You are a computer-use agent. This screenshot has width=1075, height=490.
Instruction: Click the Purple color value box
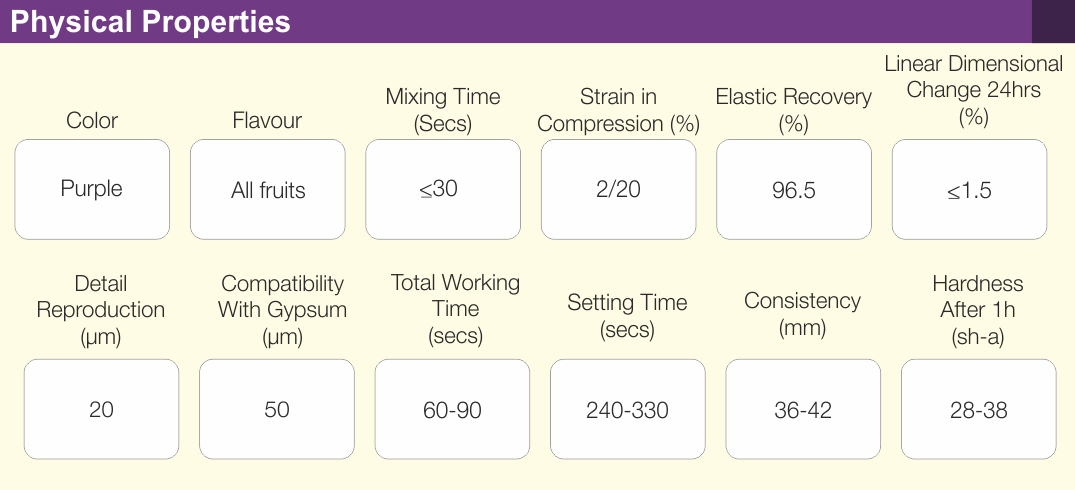(x=92, y=189)
